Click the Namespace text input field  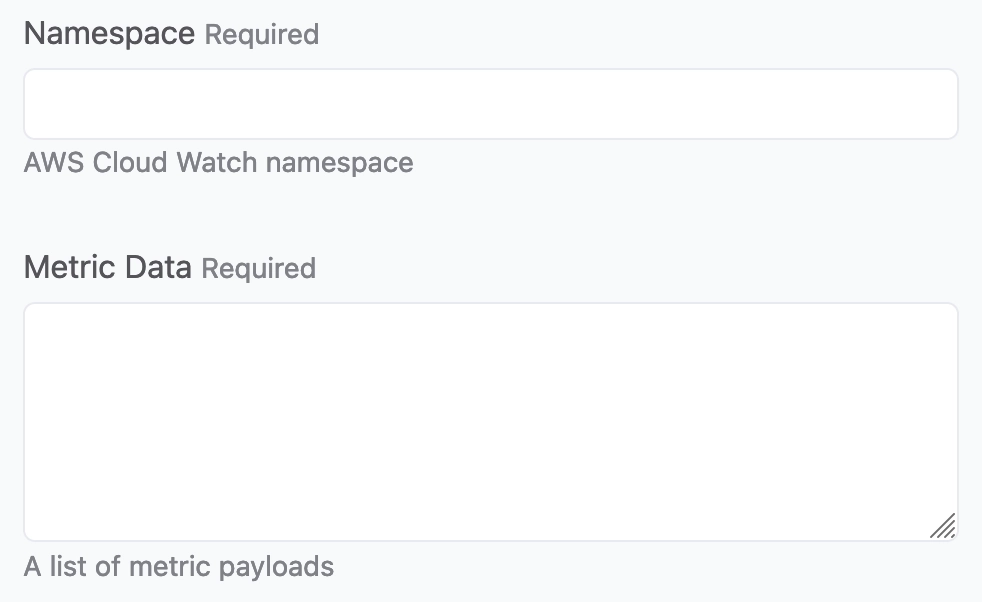pyautogui.click(x=490, y=104)
